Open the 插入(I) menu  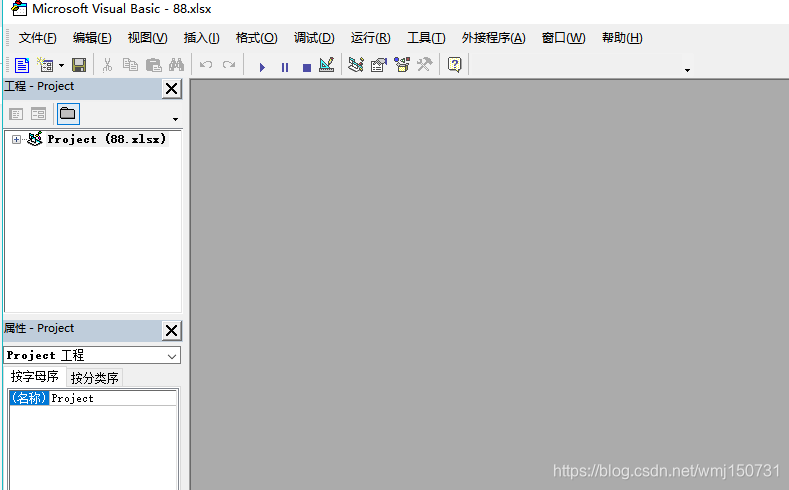pyautogui.click(x=201, y=38)
